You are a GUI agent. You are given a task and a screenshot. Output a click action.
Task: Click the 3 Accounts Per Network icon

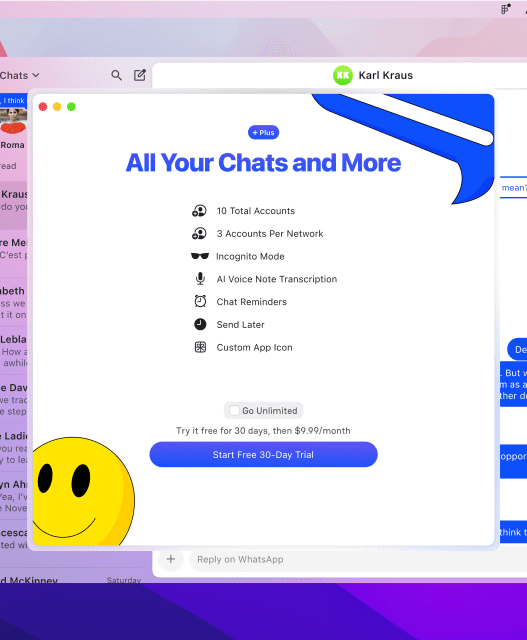[x=199, y=233]
